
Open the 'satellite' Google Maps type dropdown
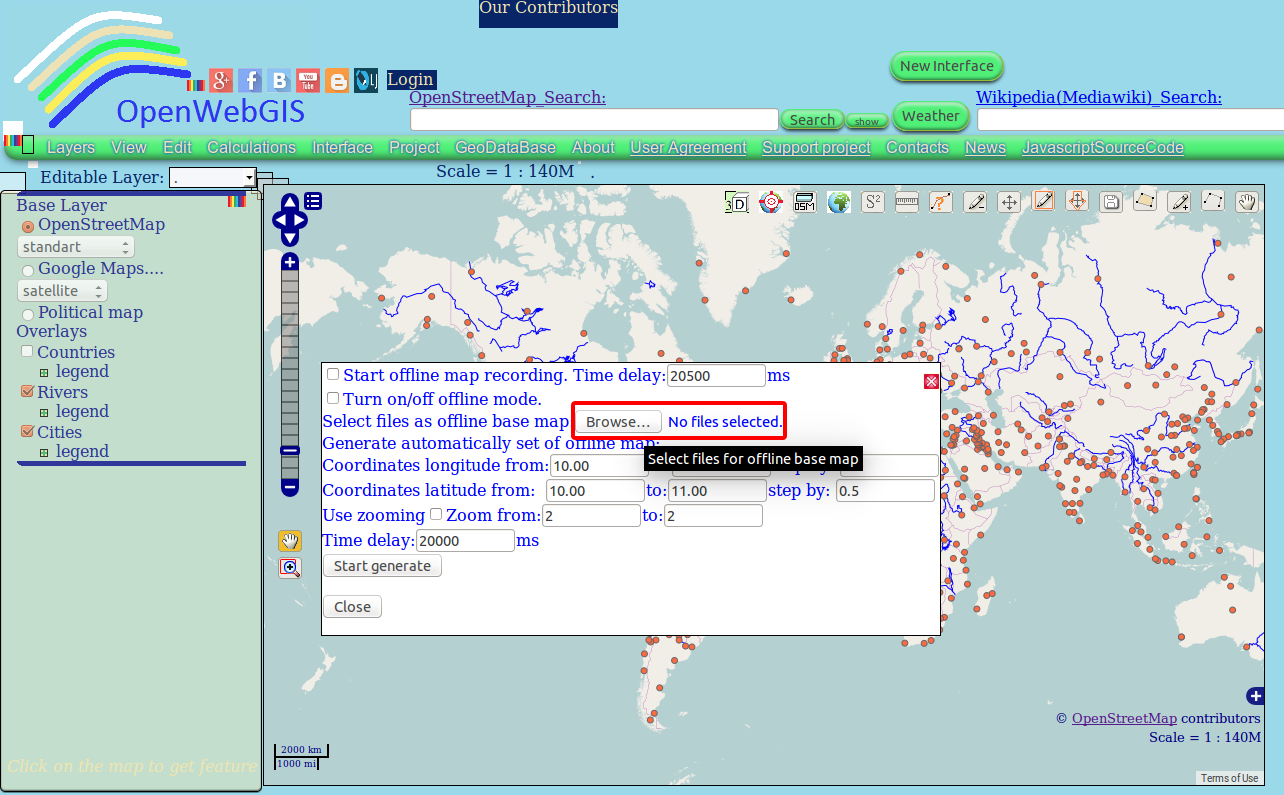pyautogui.click(x=62, y=291)
